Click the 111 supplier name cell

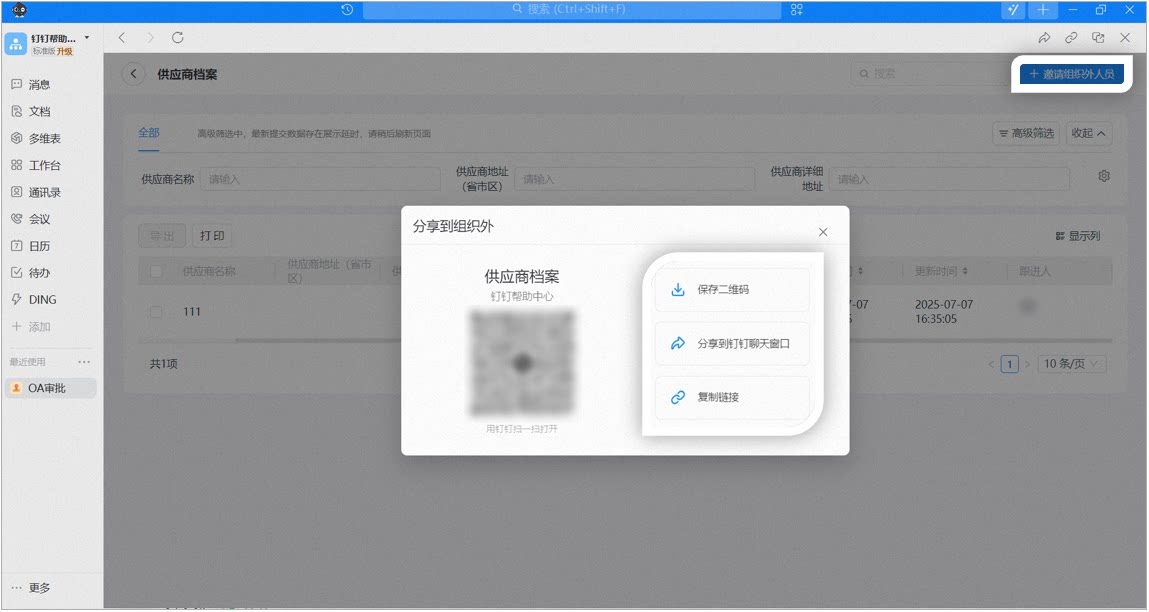coord(192,311)
